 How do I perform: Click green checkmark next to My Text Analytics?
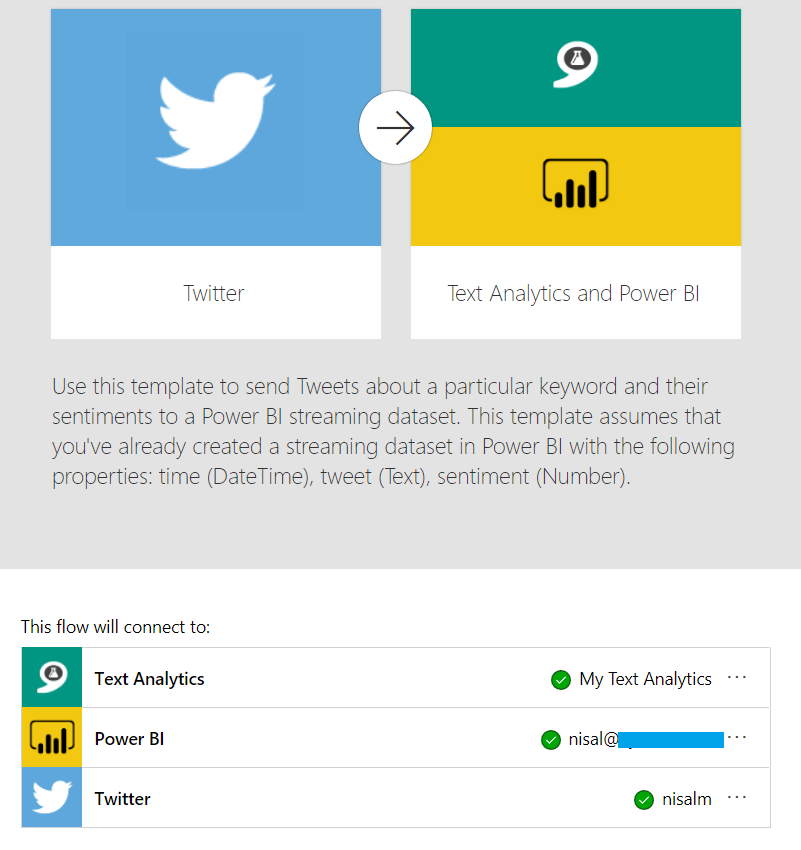(x=561, y=679)
